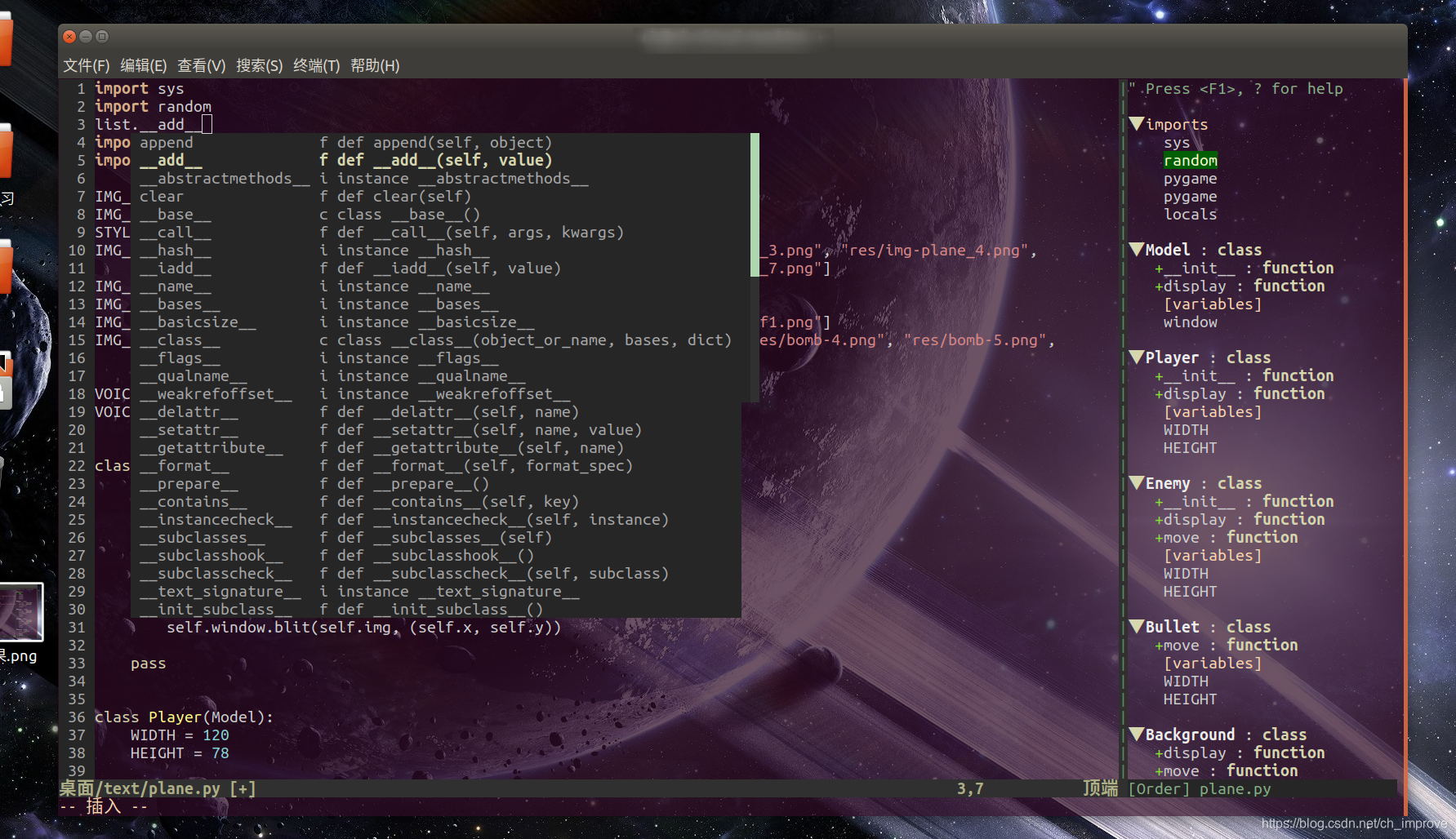The height and width of the screenshot is (839, 1456).
Task: Jump to locals import tag
Action: (1191, 214)
